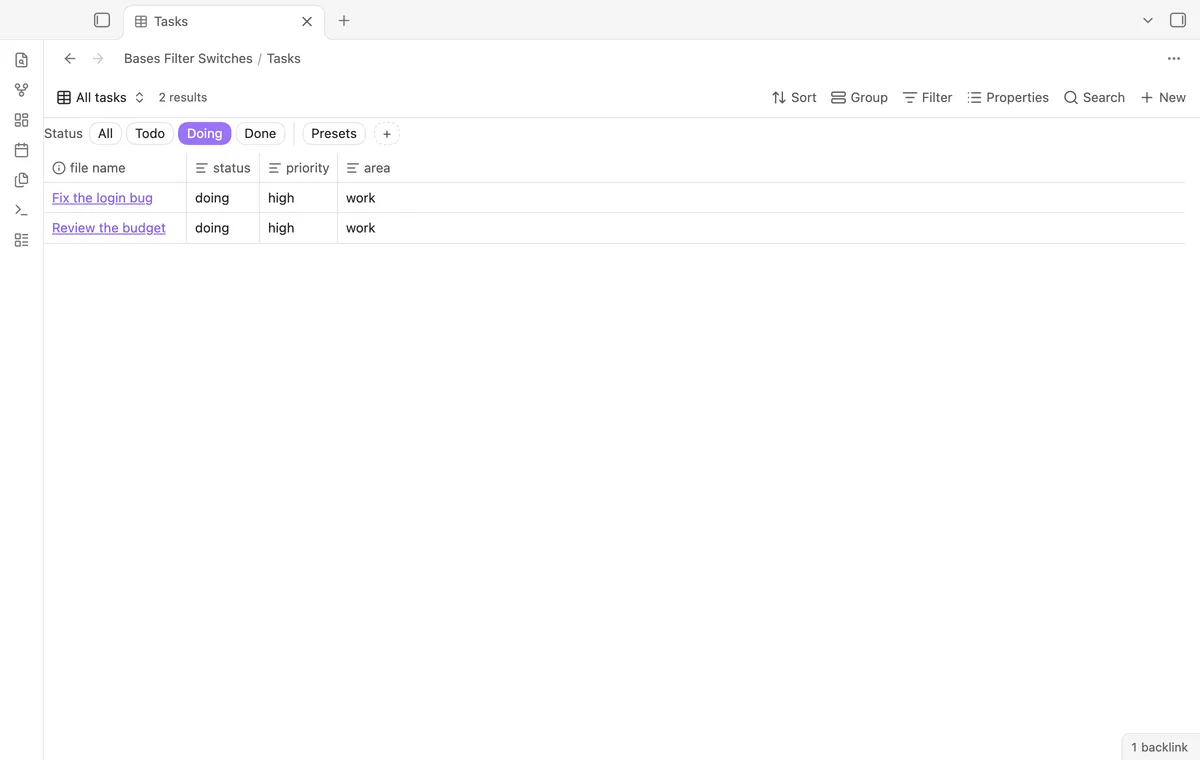Open the Filter menu

[927, 97]
